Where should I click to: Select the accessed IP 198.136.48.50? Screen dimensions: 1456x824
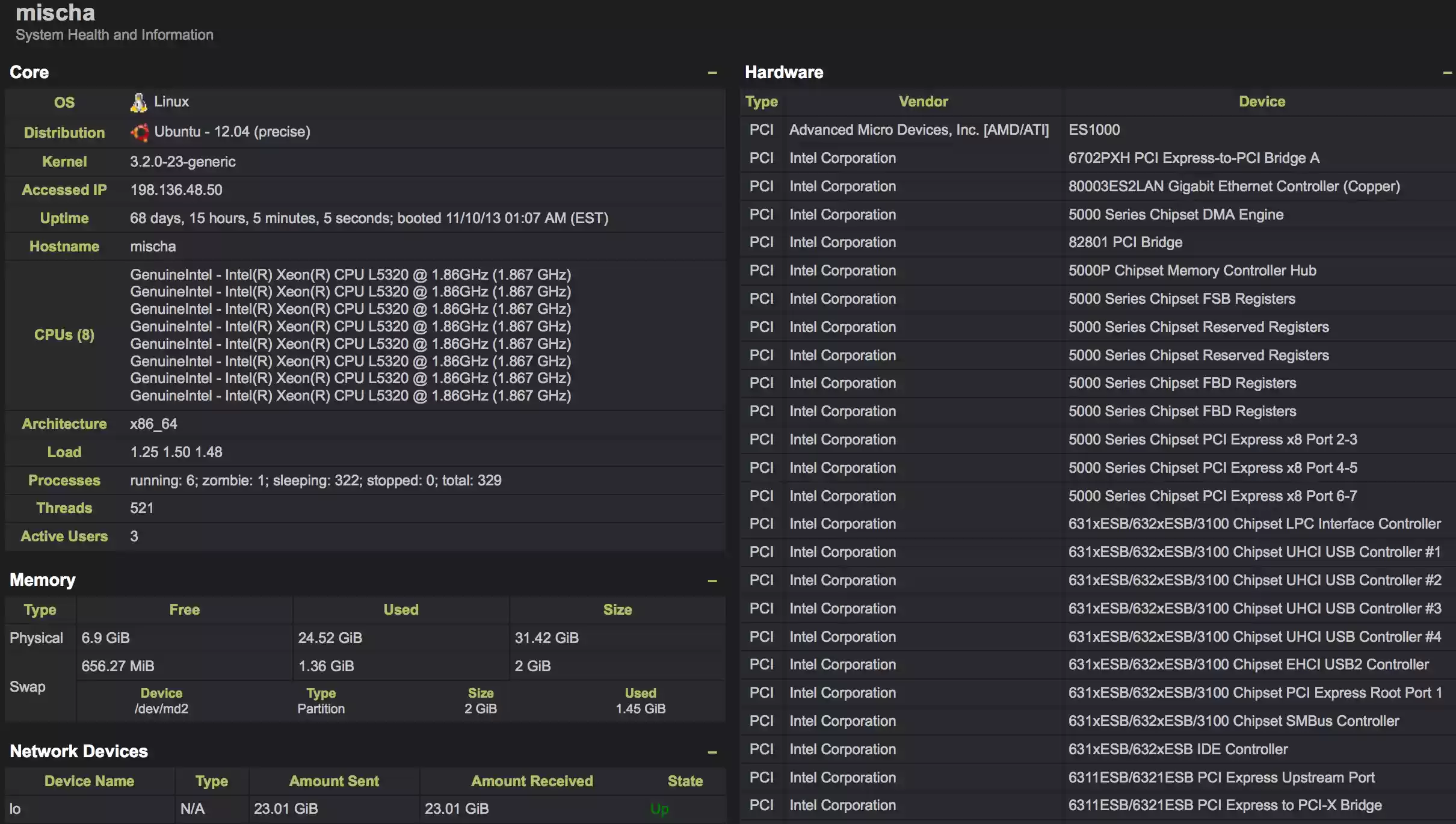(x=176, y=189)
